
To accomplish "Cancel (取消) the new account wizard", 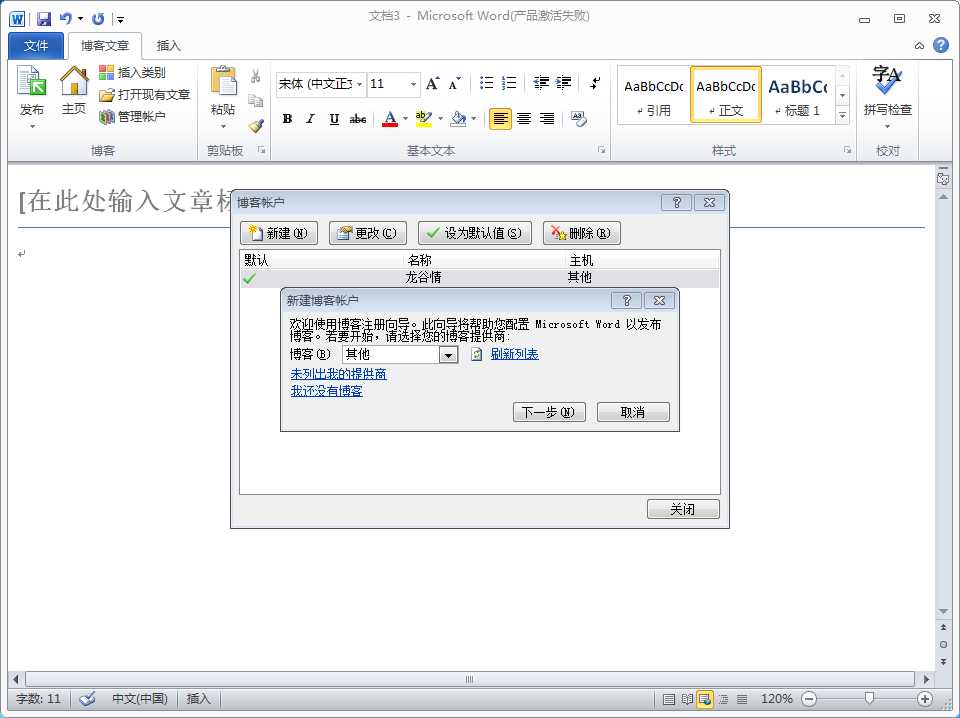I will pos(633,412).
